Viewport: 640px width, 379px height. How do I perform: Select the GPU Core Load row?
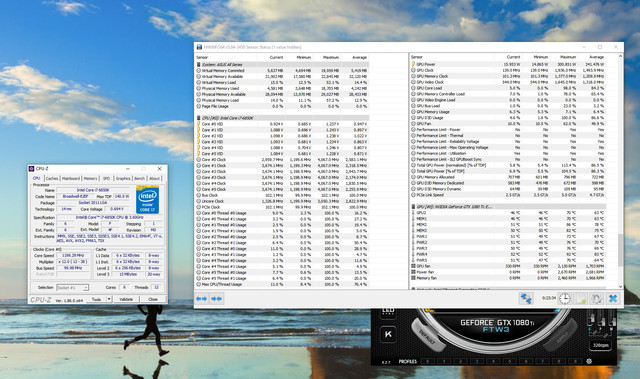pyautogui.click(x=508, y=88)
